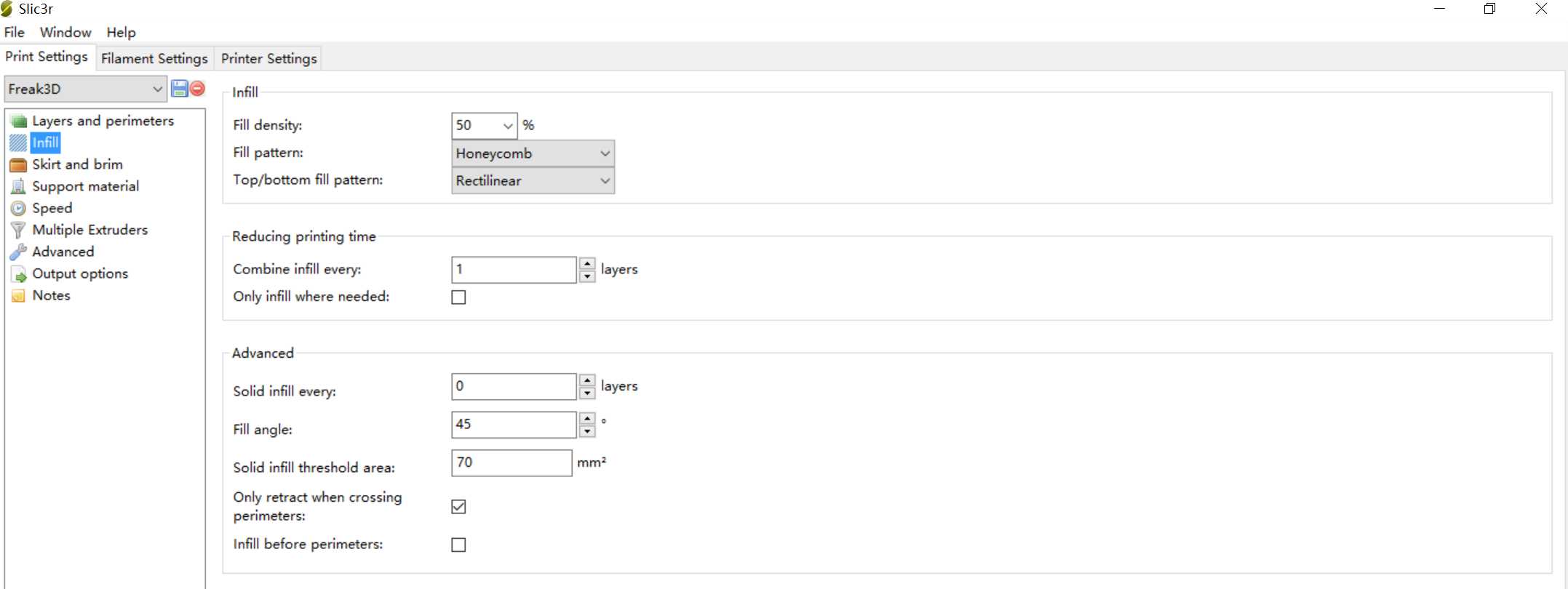The image size is (1568, 589).
Task: Click the Advanced wrench icon
Action: point(19,252)
